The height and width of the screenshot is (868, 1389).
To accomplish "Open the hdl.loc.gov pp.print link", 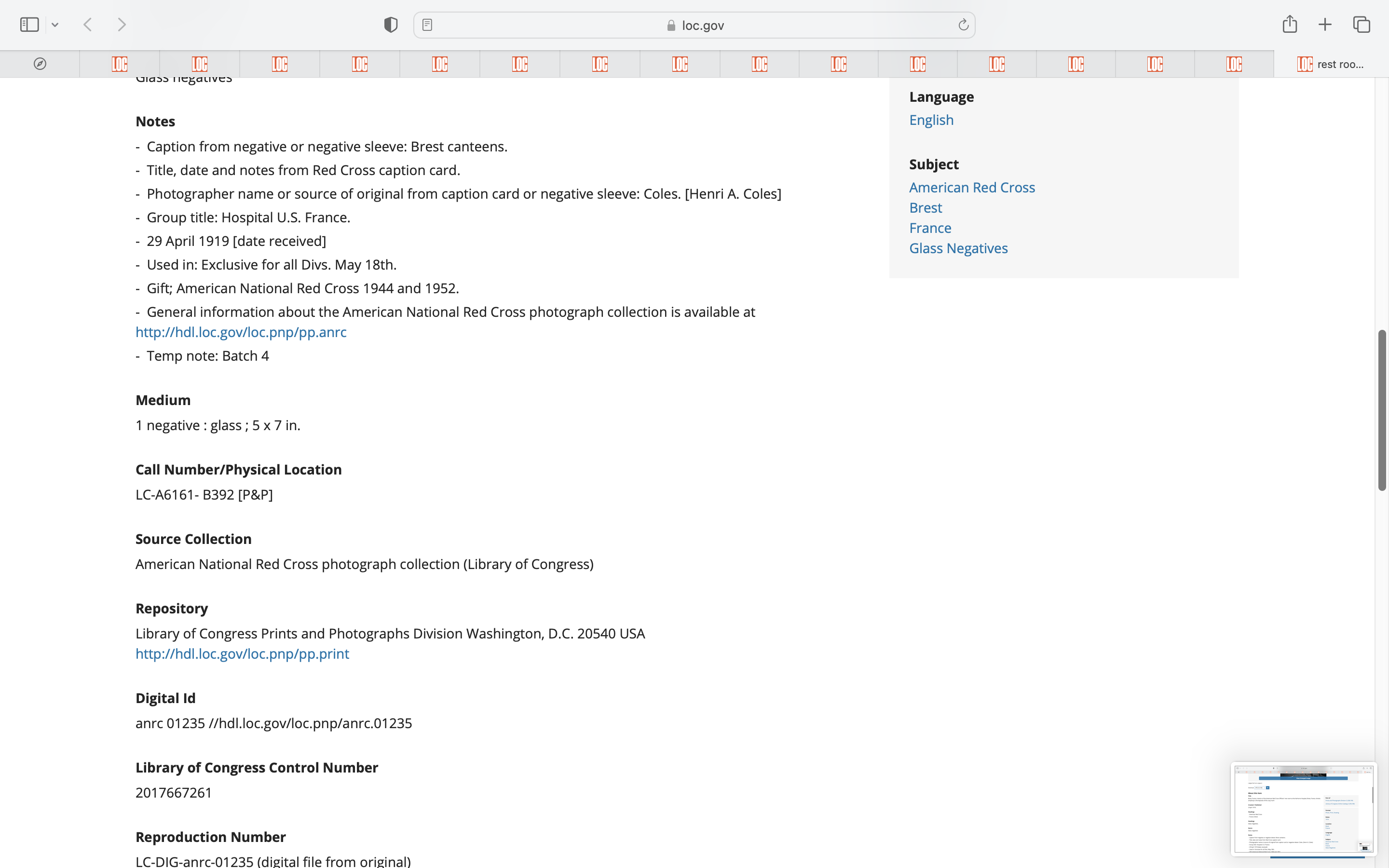I will 242,653.
